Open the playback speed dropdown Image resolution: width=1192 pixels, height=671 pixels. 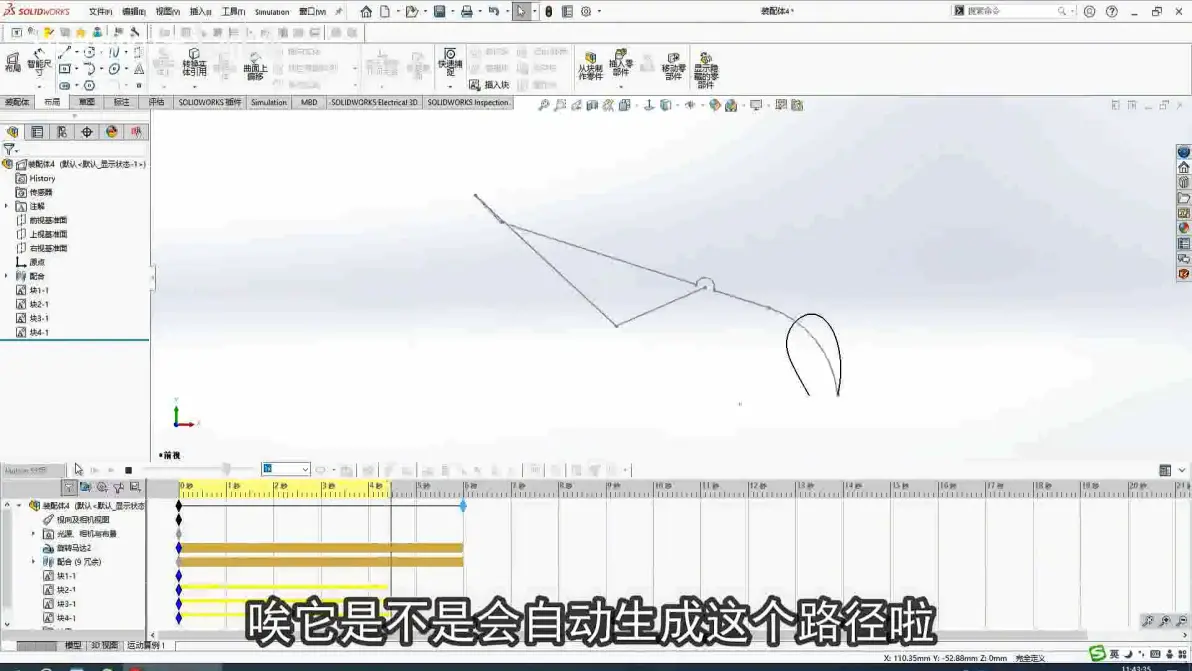305,470
